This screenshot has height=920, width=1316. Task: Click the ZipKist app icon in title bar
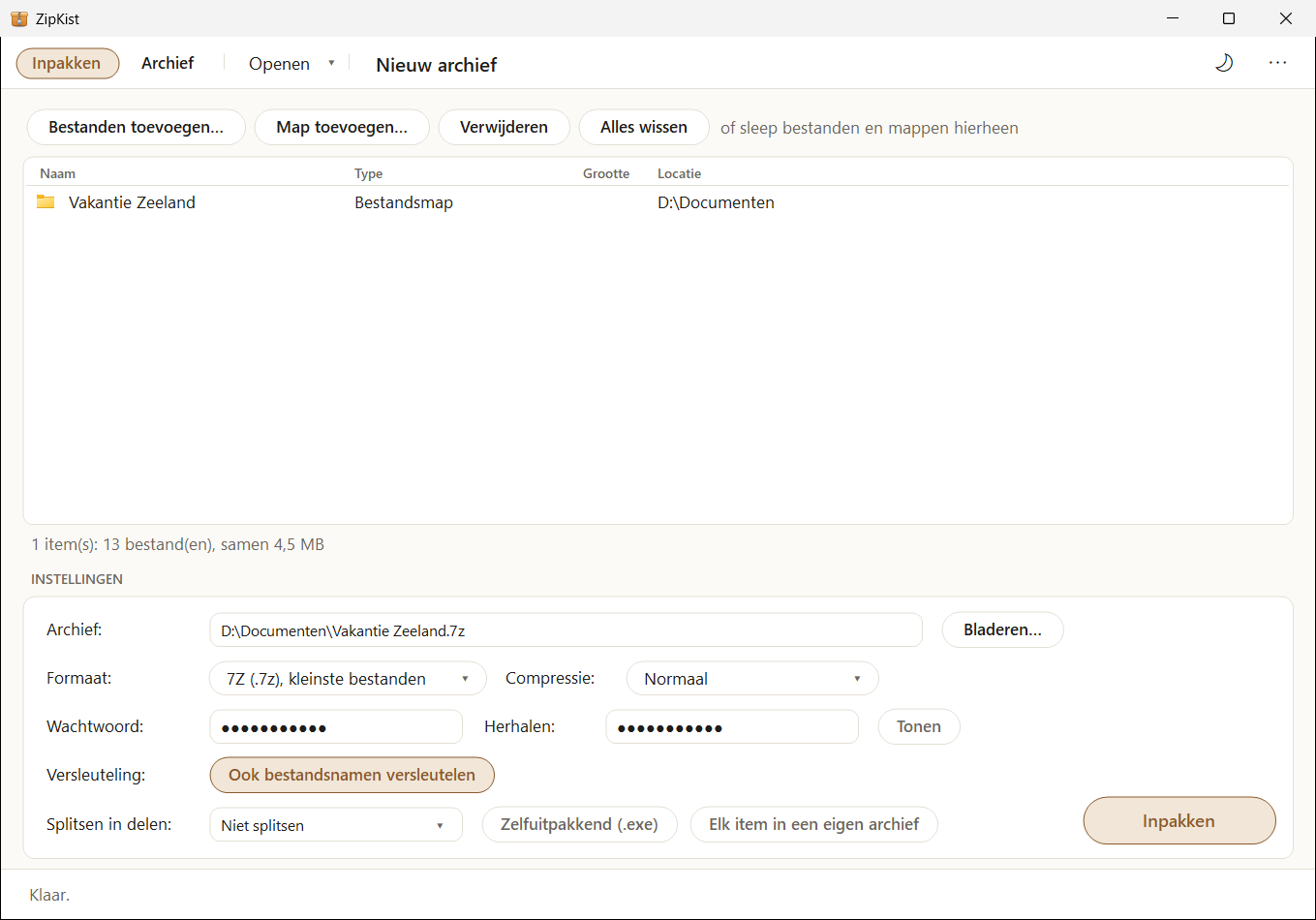pyautogui.click(x=19, y=18)
